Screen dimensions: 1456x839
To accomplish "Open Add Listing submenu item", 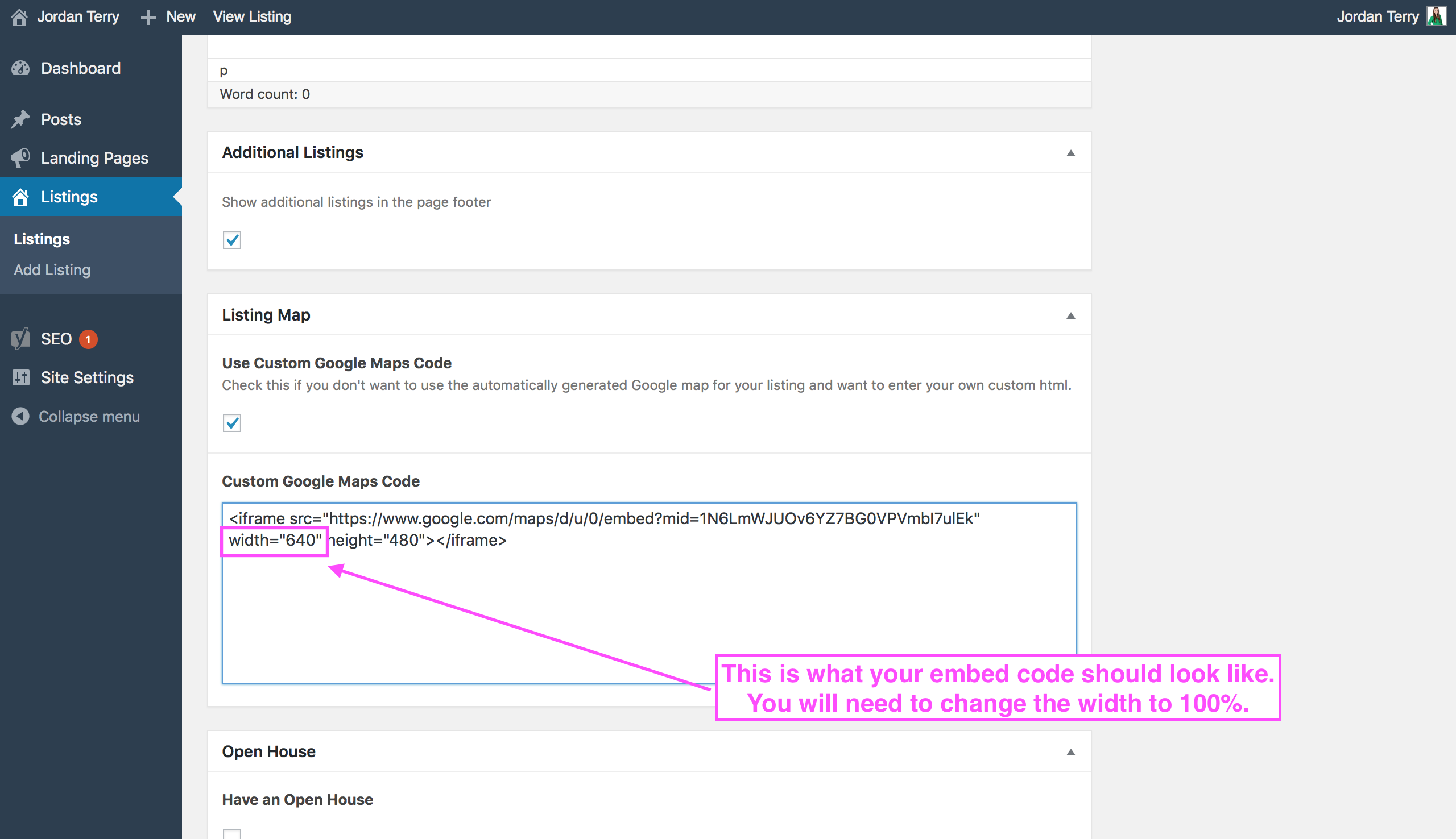I will pyautogui.click(x=52, y=269).
